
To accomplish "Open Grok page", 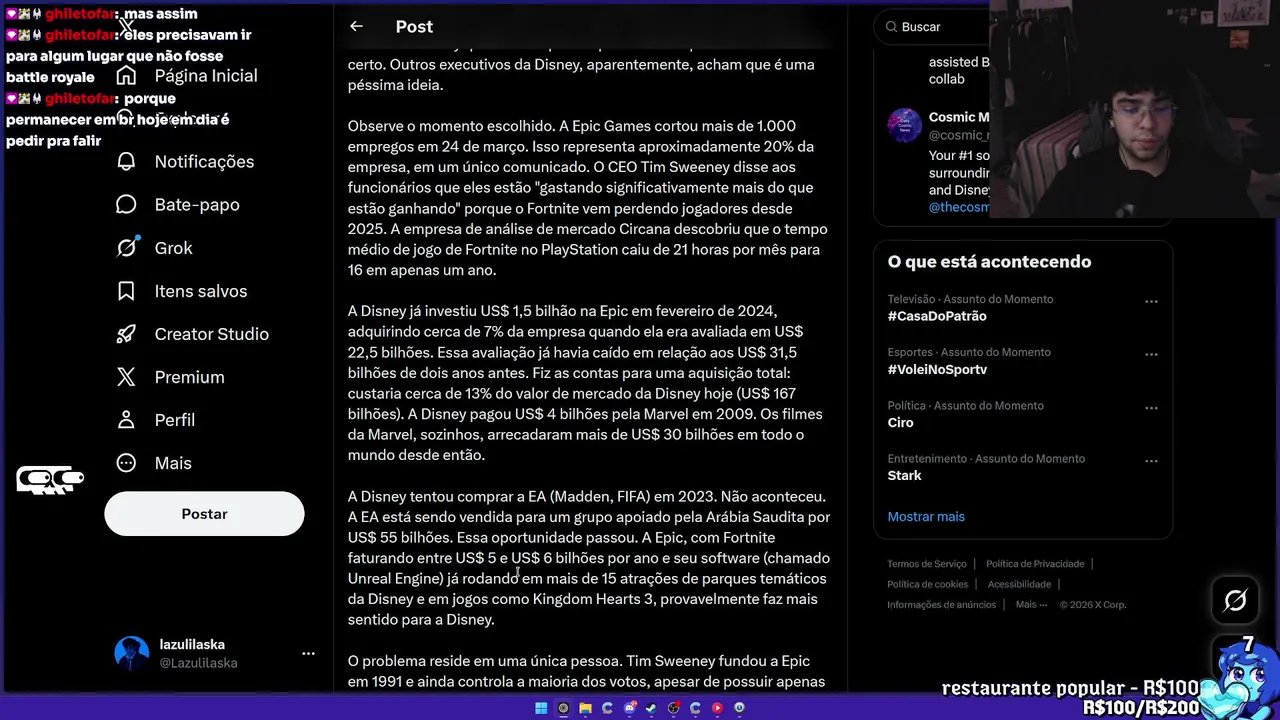I will (x=173, y=247).
